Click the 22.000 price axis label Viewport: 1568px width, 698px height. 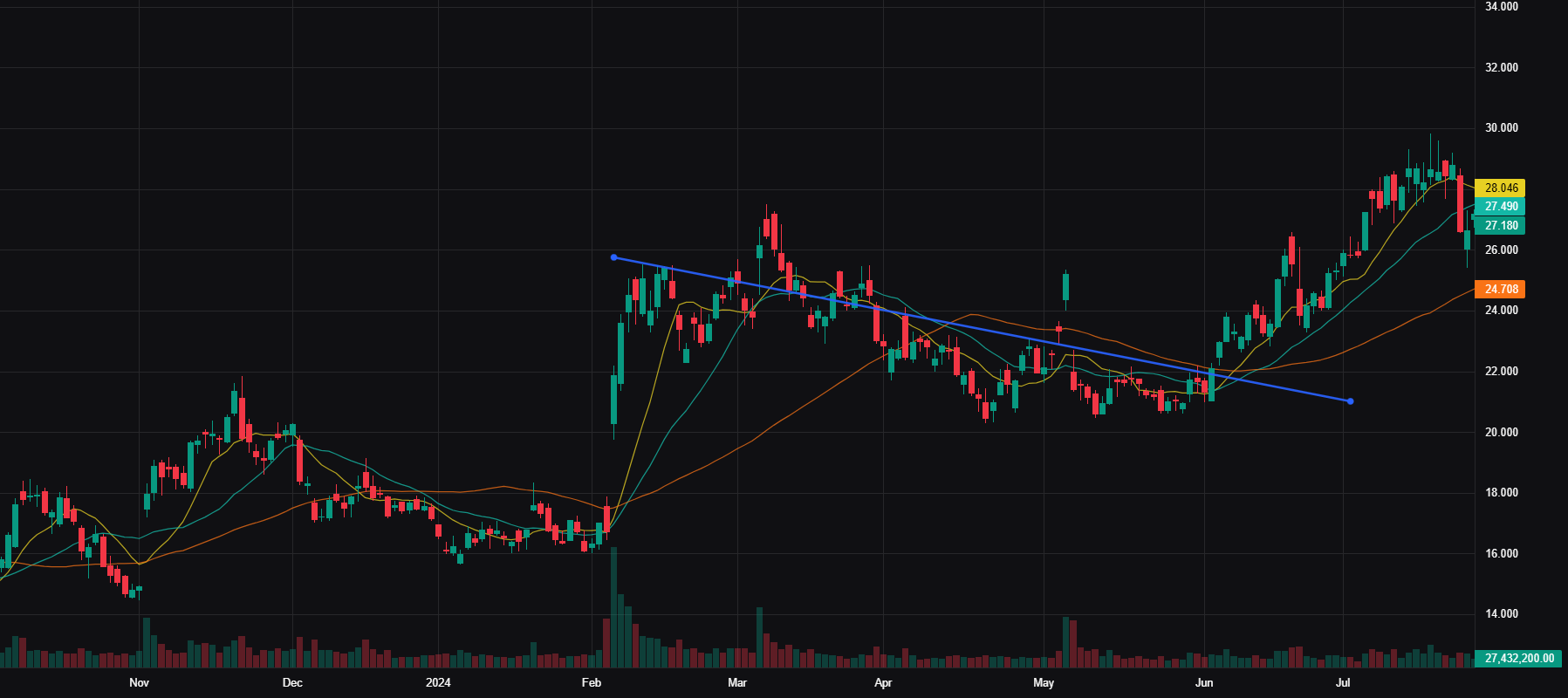[1502, 372]
